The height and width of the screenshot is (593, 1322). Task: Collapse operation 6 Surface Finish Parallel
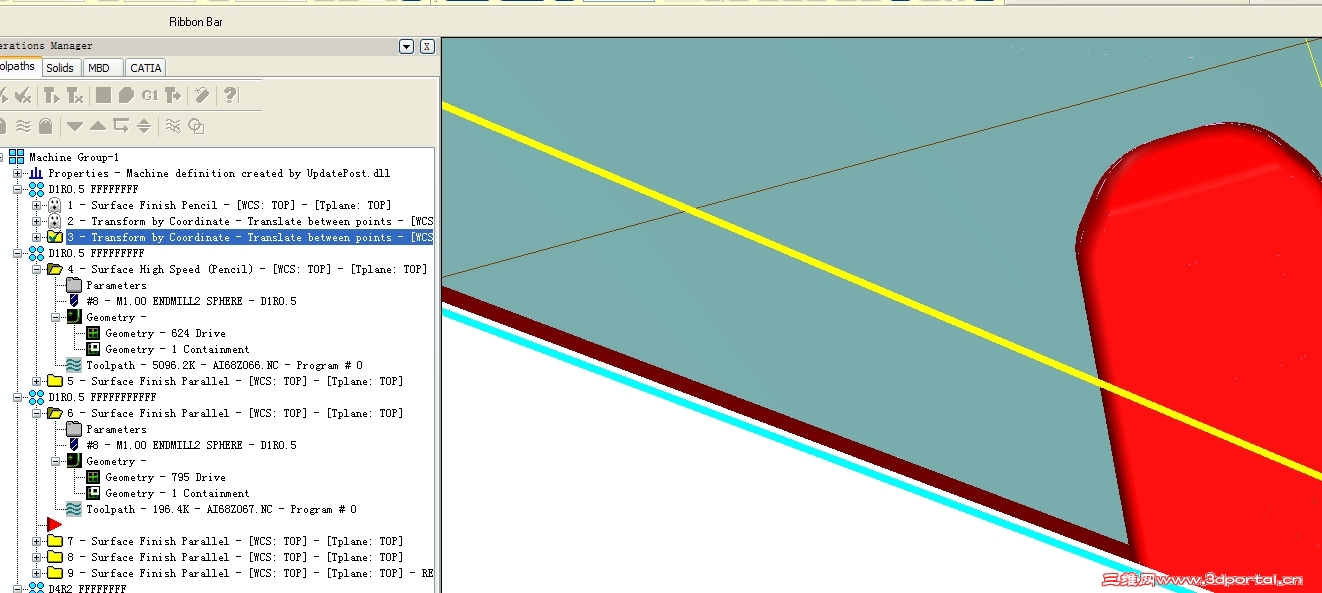[x=36, y=413]
